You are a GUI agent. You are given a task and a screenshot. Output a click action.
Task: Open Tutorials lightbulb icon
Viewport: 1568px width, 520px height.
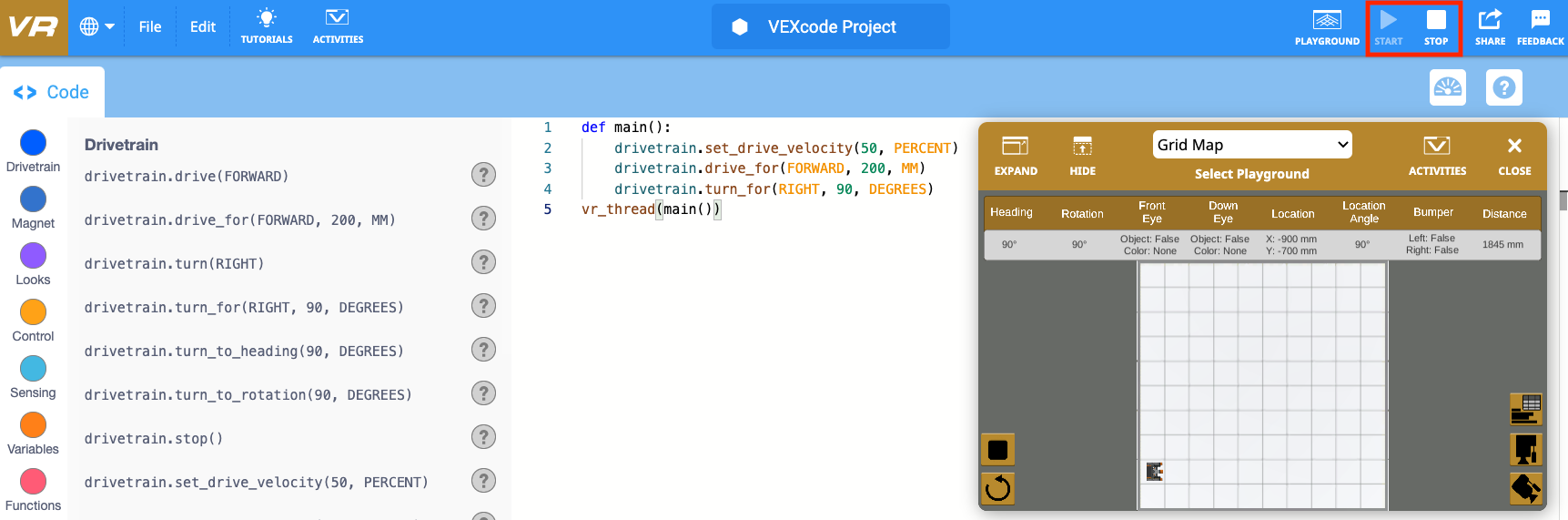(x=266, y=25)
